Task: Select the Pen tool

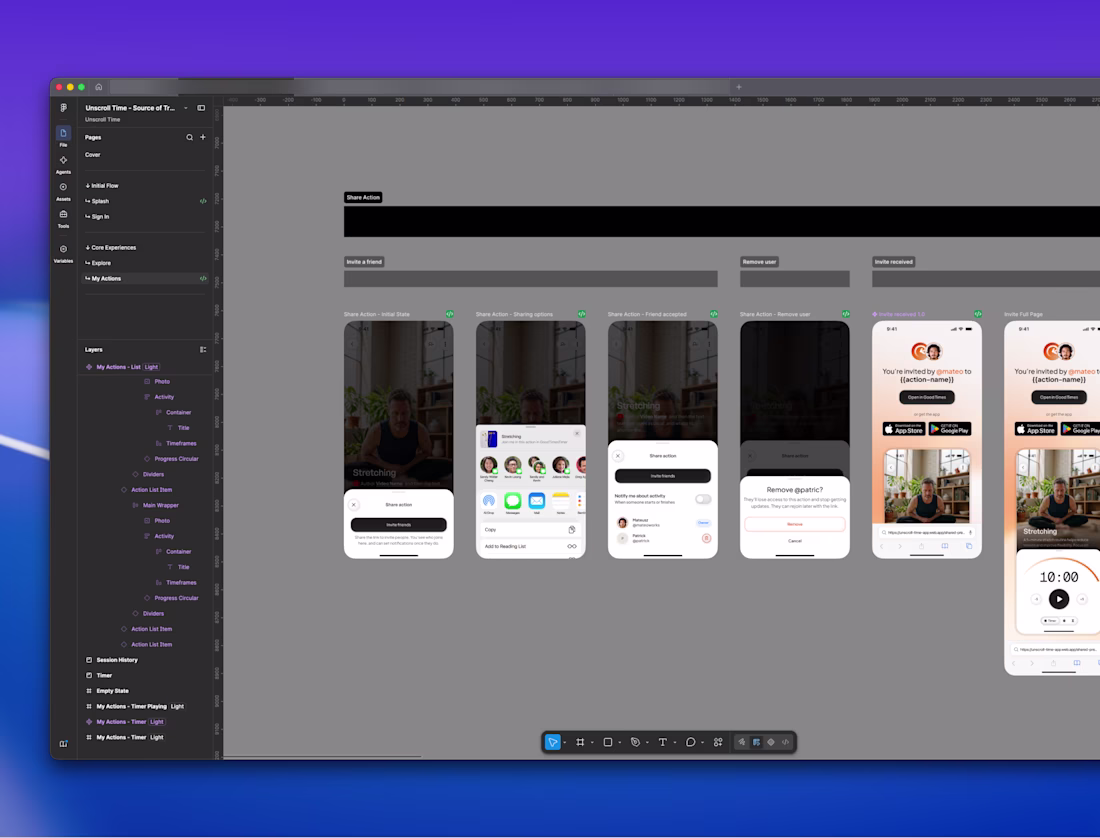Action: [635, 742]
